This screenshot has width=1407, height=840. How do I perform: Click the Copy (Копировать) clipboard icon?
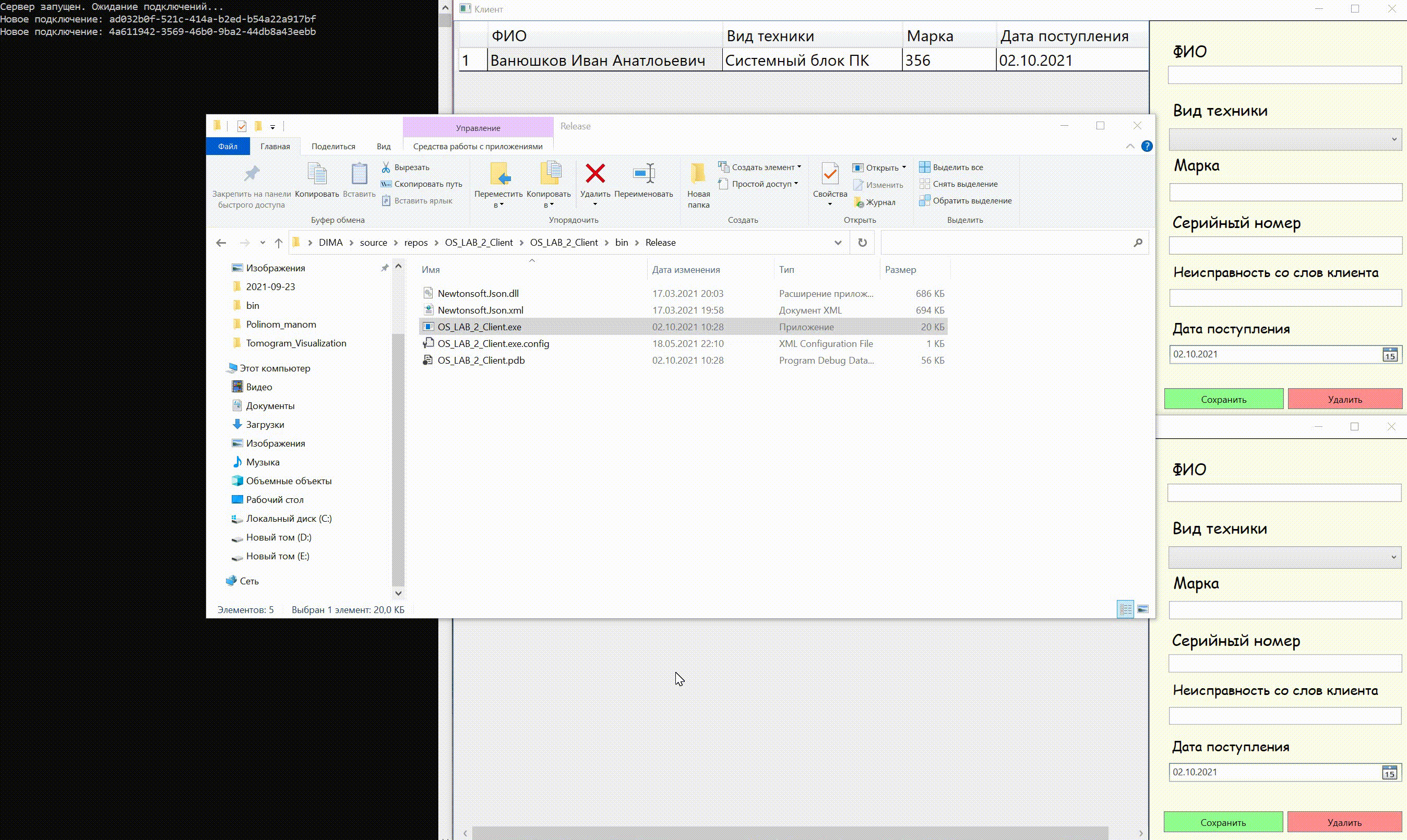[x=316, y=174]
